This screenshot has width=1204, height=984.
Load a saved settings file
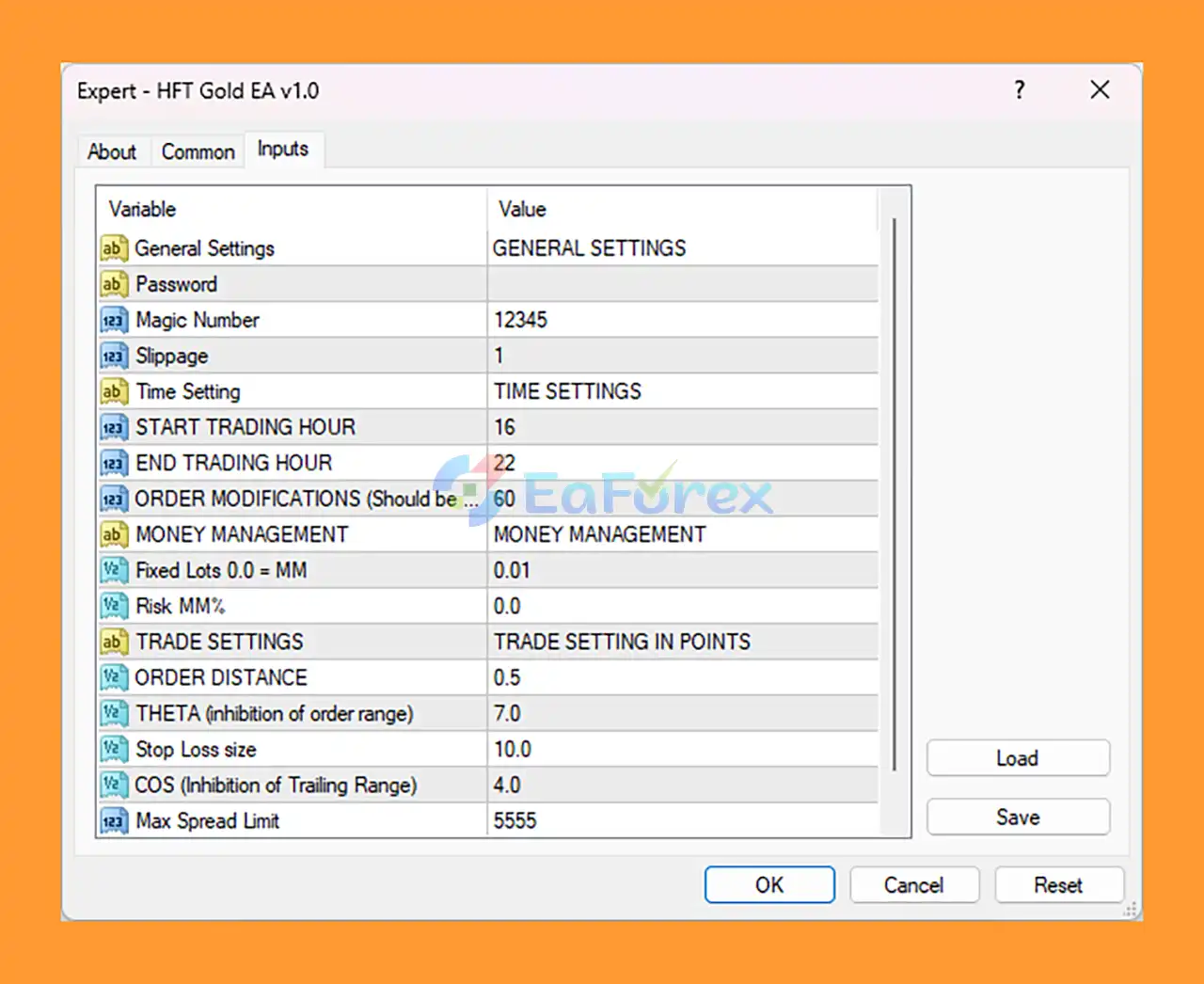[x=1018, y=758]
